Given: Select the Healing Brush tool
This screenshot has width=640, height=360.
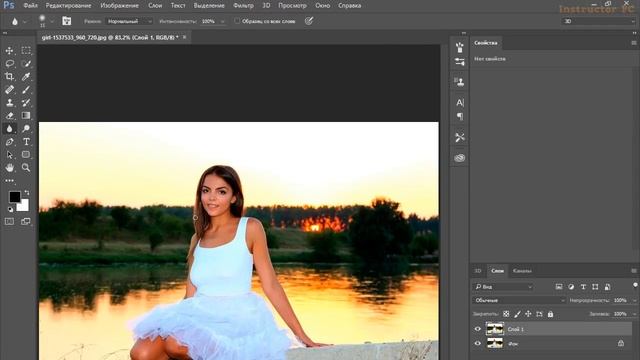Looking at the screenshot, I should 9,90.
